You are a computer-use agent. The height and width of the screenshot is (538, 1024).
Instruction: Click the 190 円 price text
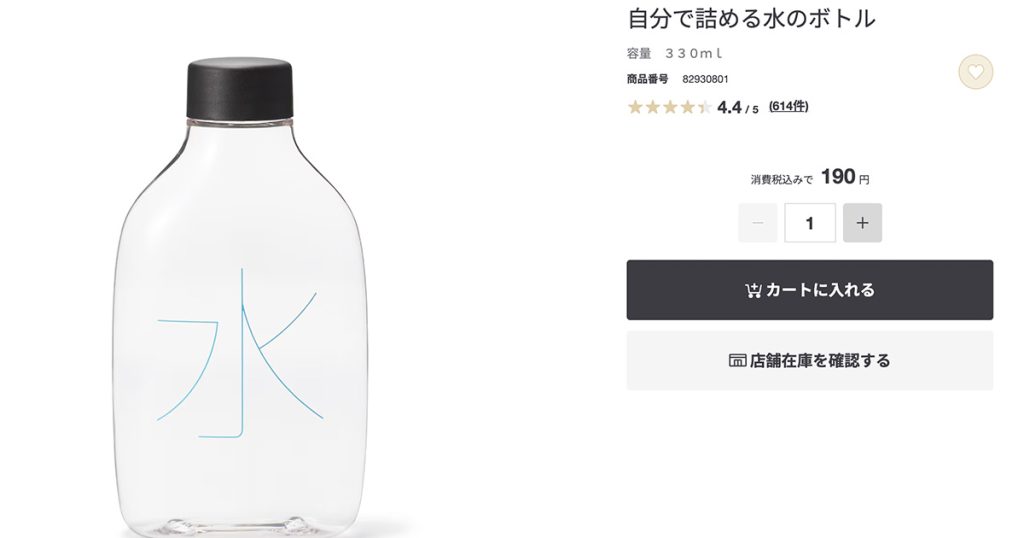pyautogui.click(x=845, y=177)
